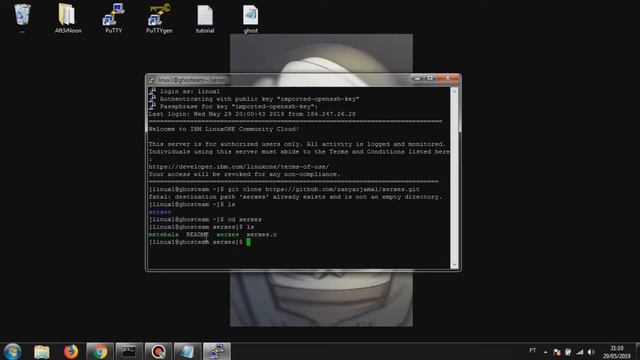This screenshot has width=640, height=360.
Task: Show hidden tray icons arrow
Action: click(x=545, y=352)
